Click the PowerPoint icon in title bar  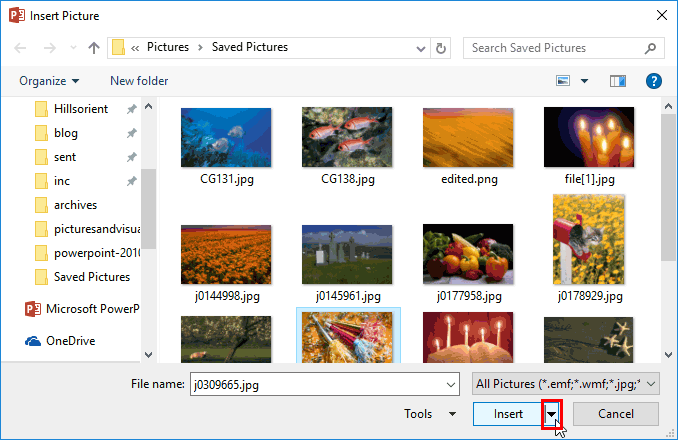17,16
